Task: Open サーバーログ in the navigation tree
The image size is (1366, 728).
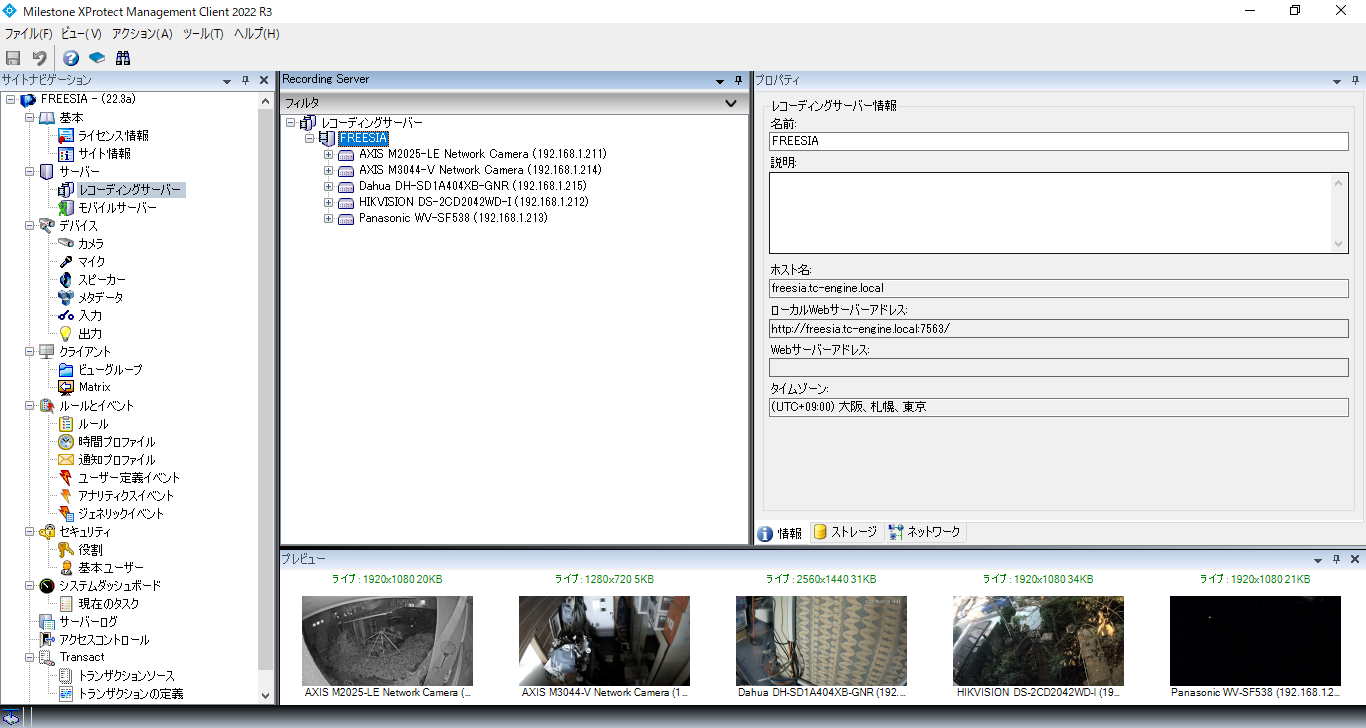Action: point(88,622)
